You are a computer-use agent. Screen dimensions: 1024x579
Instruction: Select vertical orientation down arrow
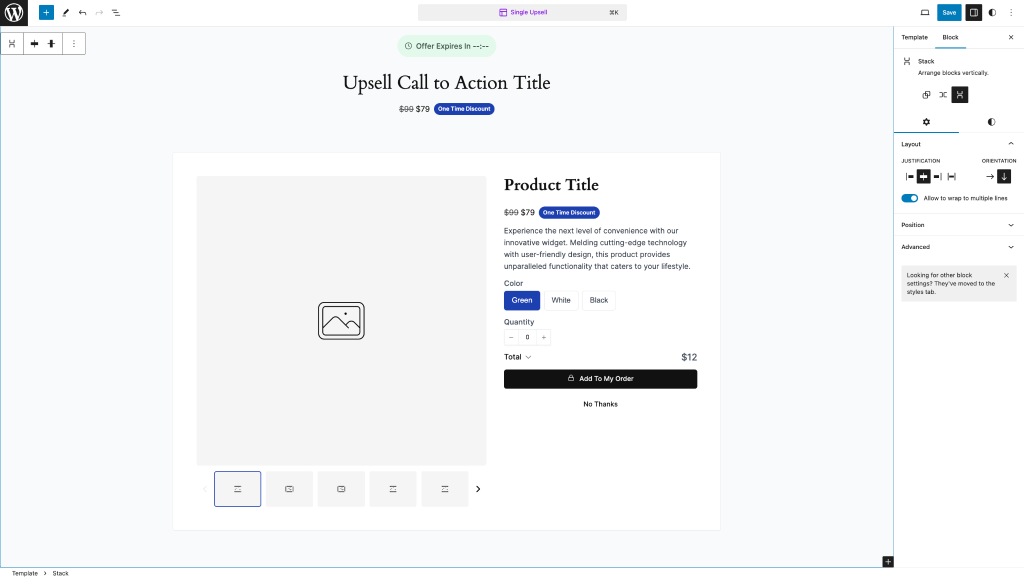tap(1004, 176)
